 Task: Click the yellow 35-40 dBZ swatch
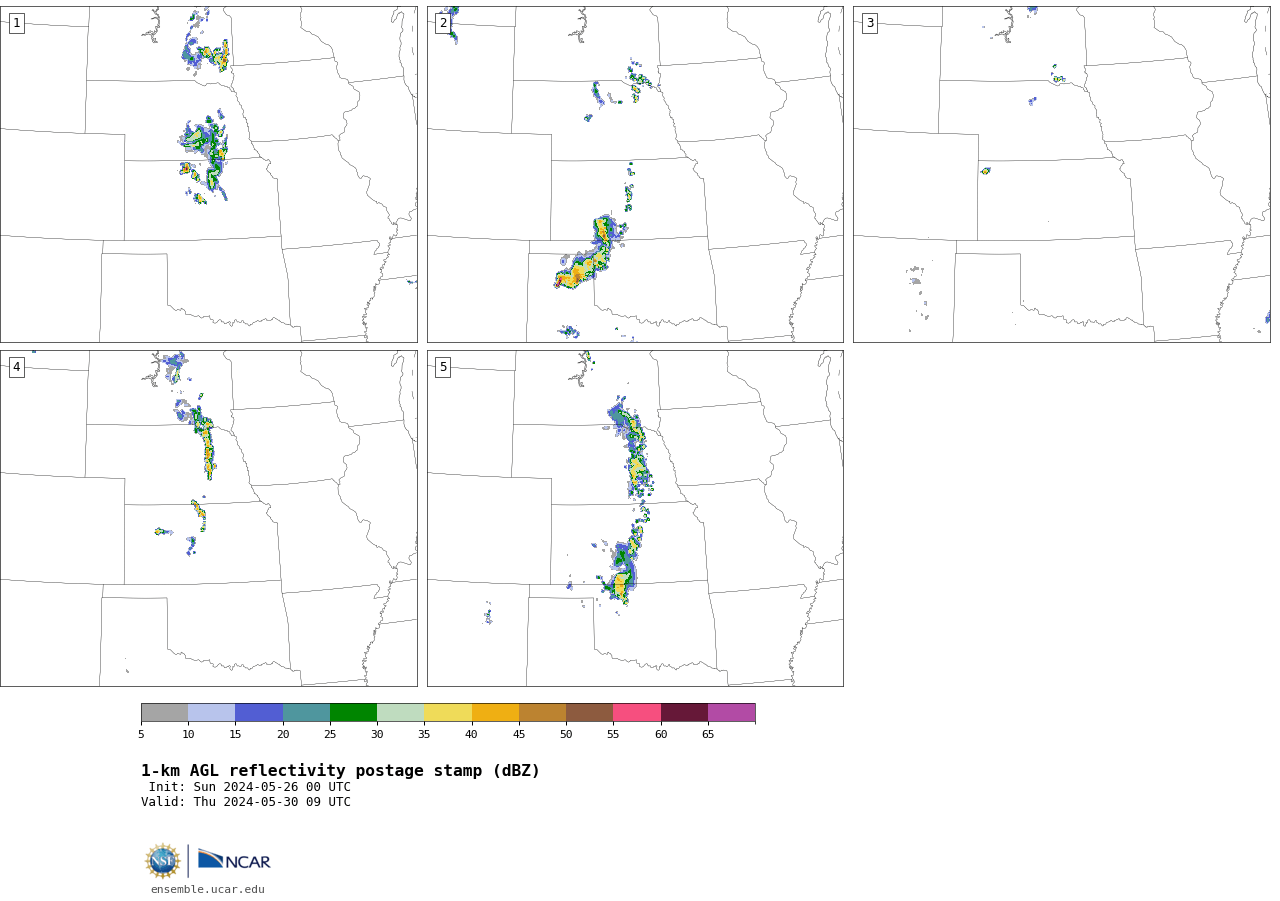coord(448,712)
